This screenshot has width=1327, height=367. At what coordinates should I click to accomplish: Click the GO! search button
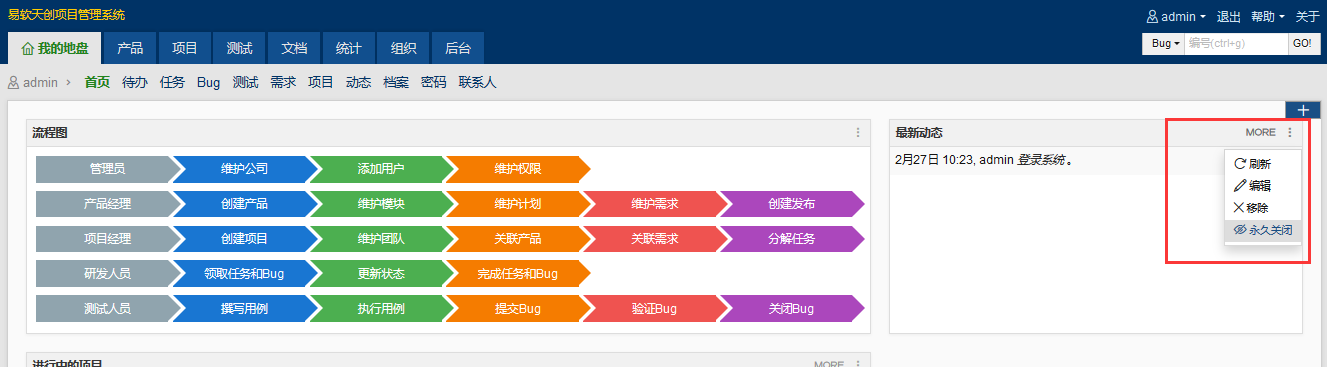point(1302,43)
